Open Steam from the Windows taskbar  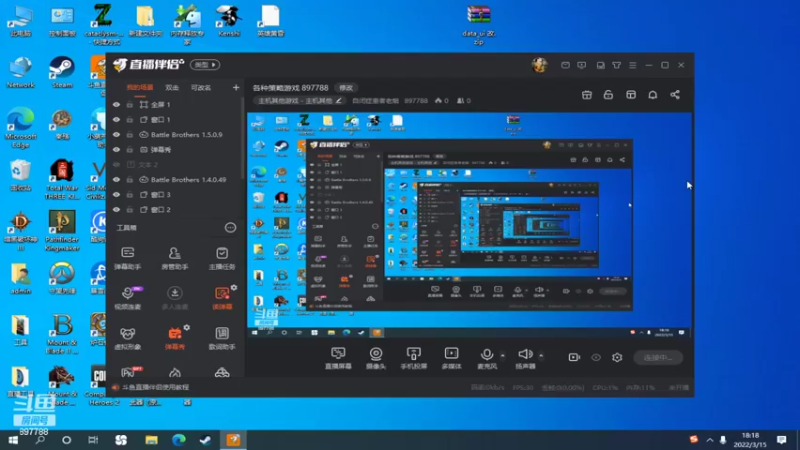pos(205,440)
